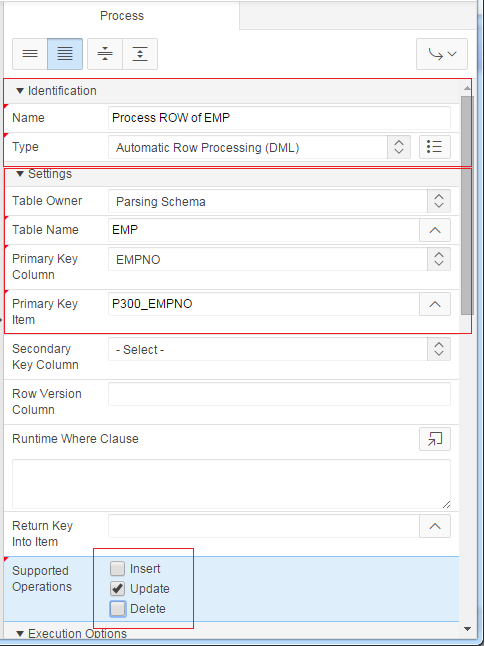Image resolution: width=485 pixels, height=646 pixels.
Task: Open the Go to Group arrow menu
Action: pyautogui.click(x=442, y=54)
